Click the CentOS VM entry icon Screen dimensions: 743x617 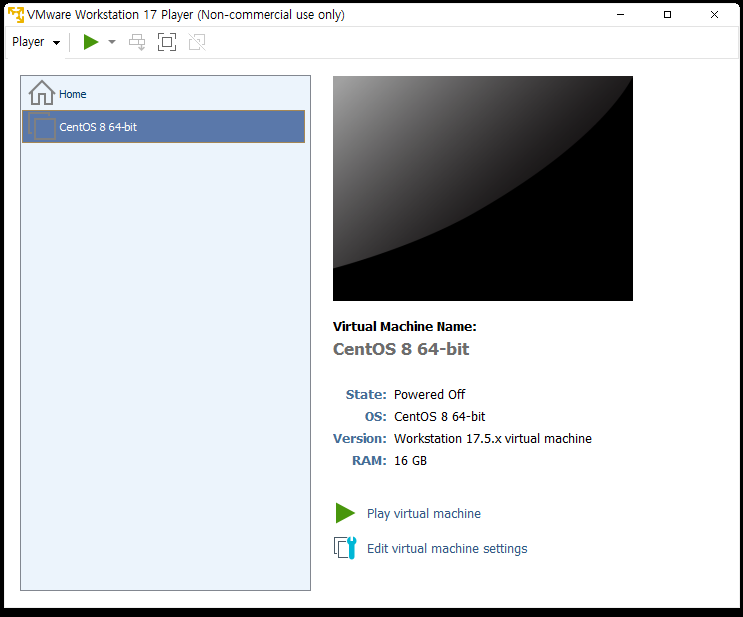pyautogui.click(x=42, y=126)
